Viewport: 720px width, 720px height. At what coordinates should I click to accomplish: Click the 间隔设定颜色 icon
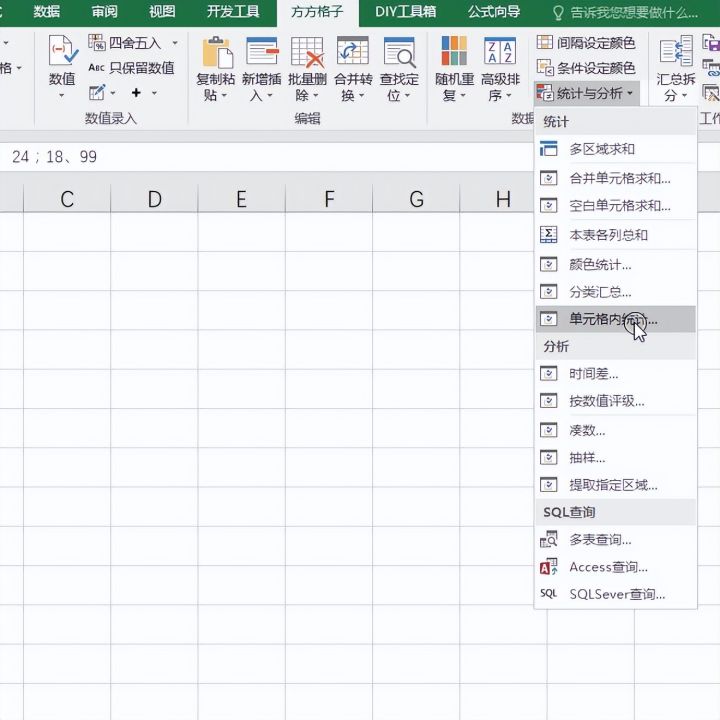point(545,42)
